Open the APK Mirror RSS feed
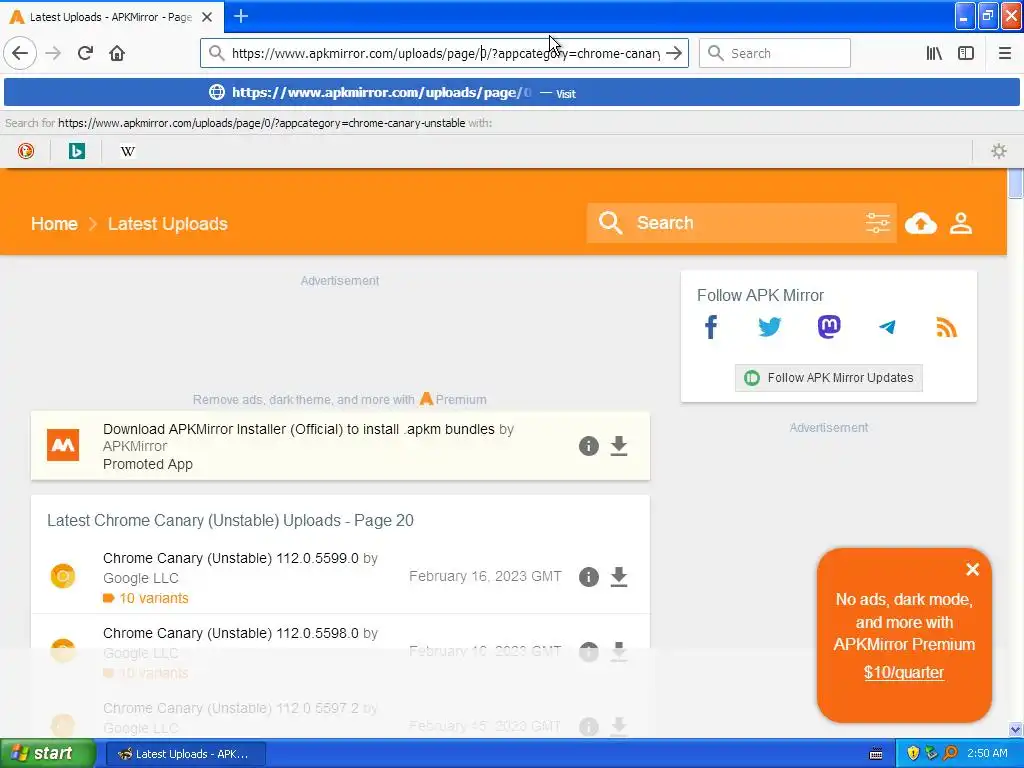This screenshot has width=1024, height=768. (946, 327)
